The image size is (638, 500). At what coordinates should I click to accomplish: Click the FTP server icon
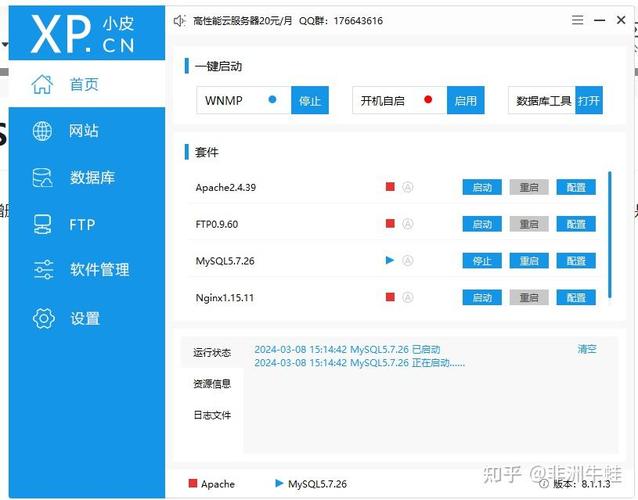(42, 225)
